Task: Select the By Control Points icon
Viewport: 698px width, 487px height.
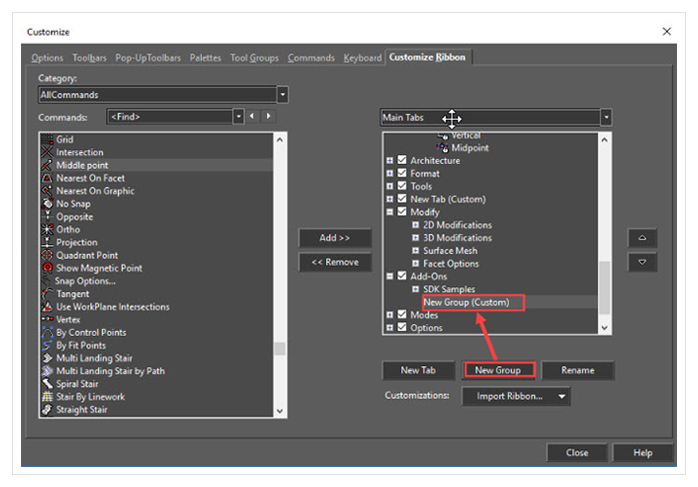Action: (47, 333)
